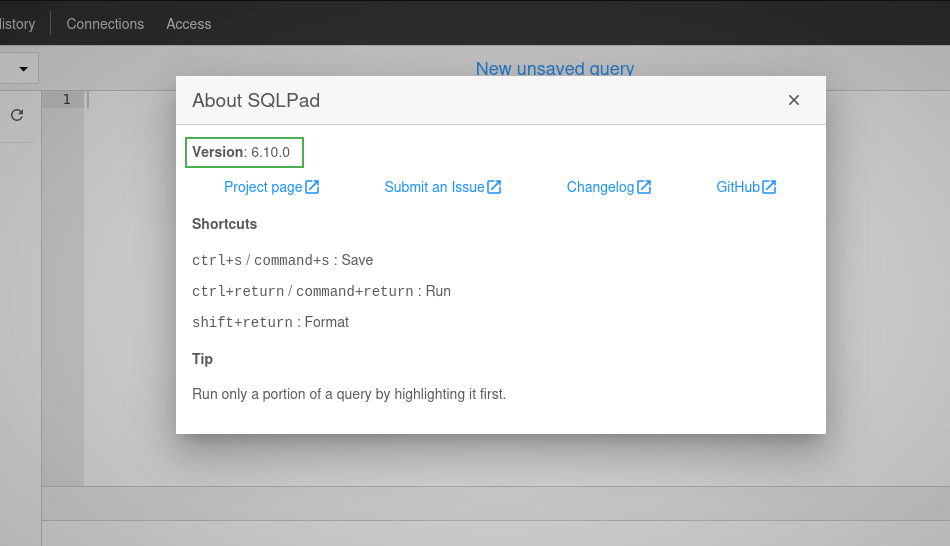Open the Connections menu item
Viewport: 950px width, 546px height.
click(105, 24)
